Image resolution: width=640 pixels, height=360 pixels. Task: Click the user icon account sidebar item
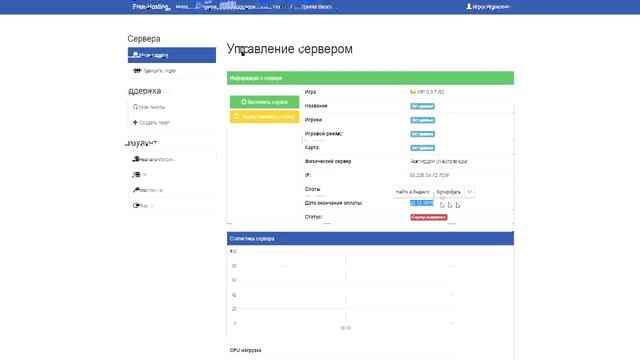pyautogui.click(x=172, y=159)
